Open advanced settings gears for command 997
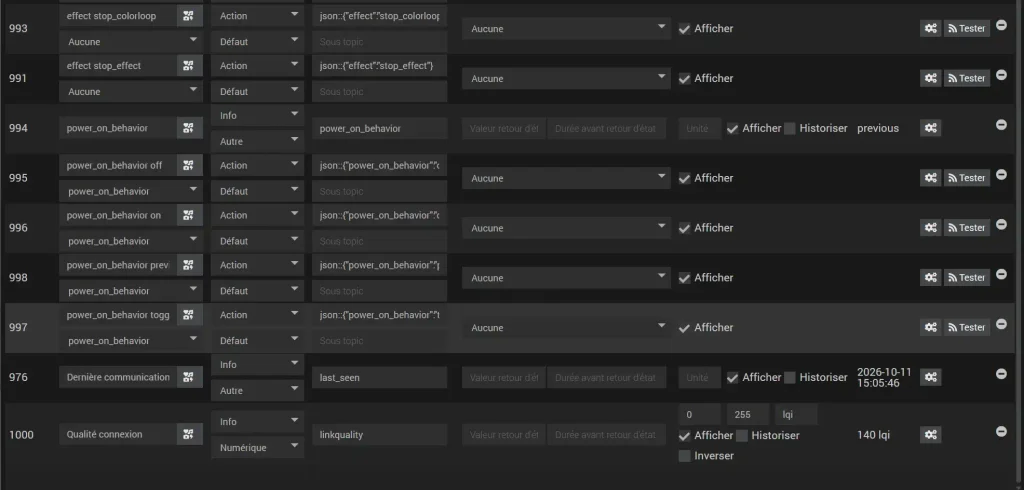The width and height of the screenshot is (1024, 490). point(931,327)
